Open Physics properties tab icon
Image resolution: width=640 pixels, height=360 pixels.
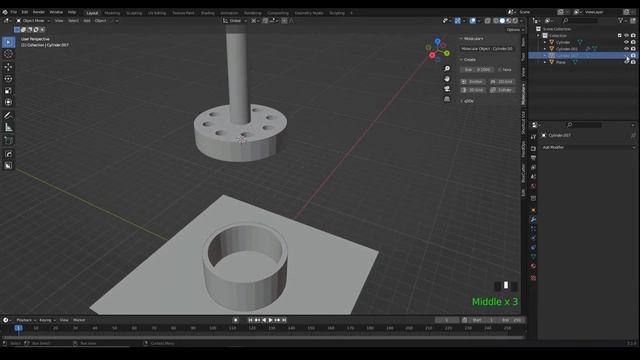coord(533,238)
